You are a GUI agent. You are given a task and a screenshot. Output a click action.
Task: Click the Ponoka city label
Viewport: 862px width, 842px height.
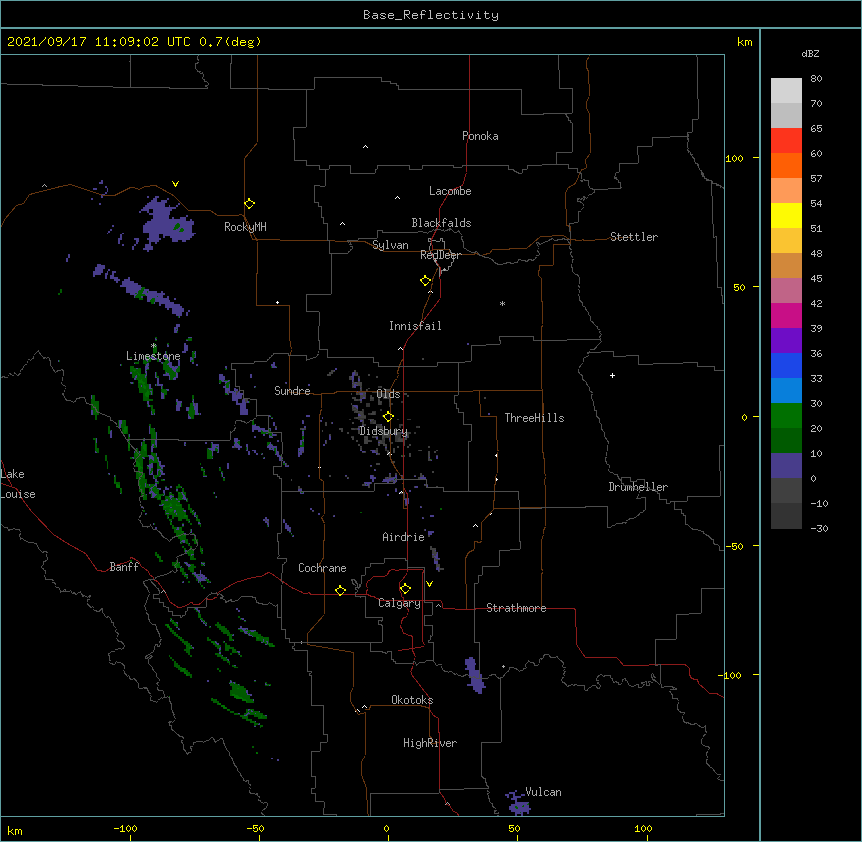(480, 136)
